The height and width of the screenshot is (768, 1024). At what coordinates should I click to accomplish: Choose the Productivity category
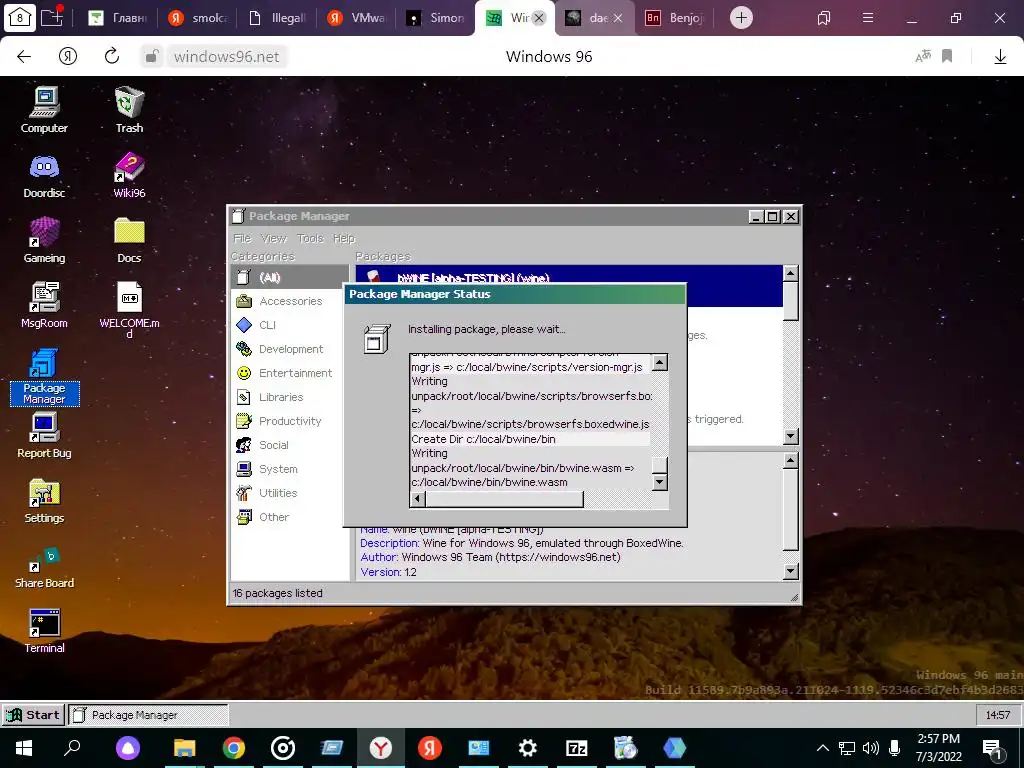(290, 421)
